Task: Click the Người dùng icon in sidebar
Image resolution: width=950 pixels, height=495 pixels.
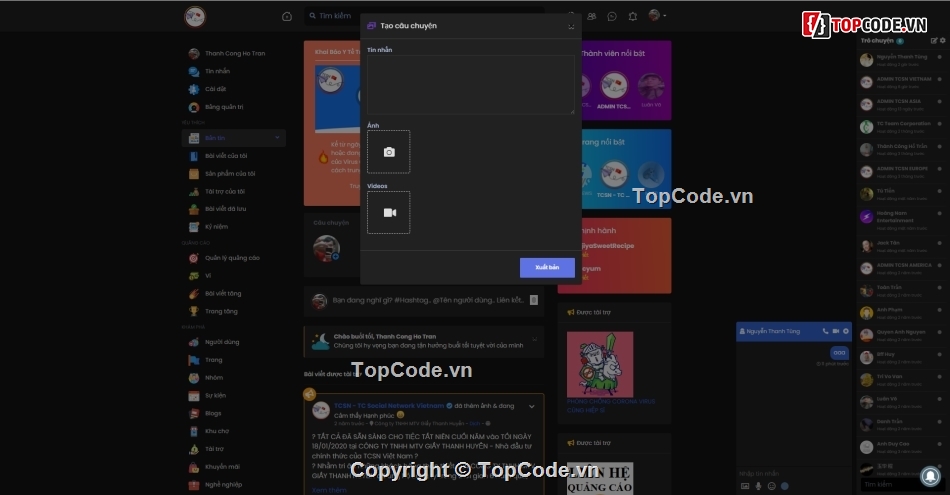Action: click(x=194, y=342)
